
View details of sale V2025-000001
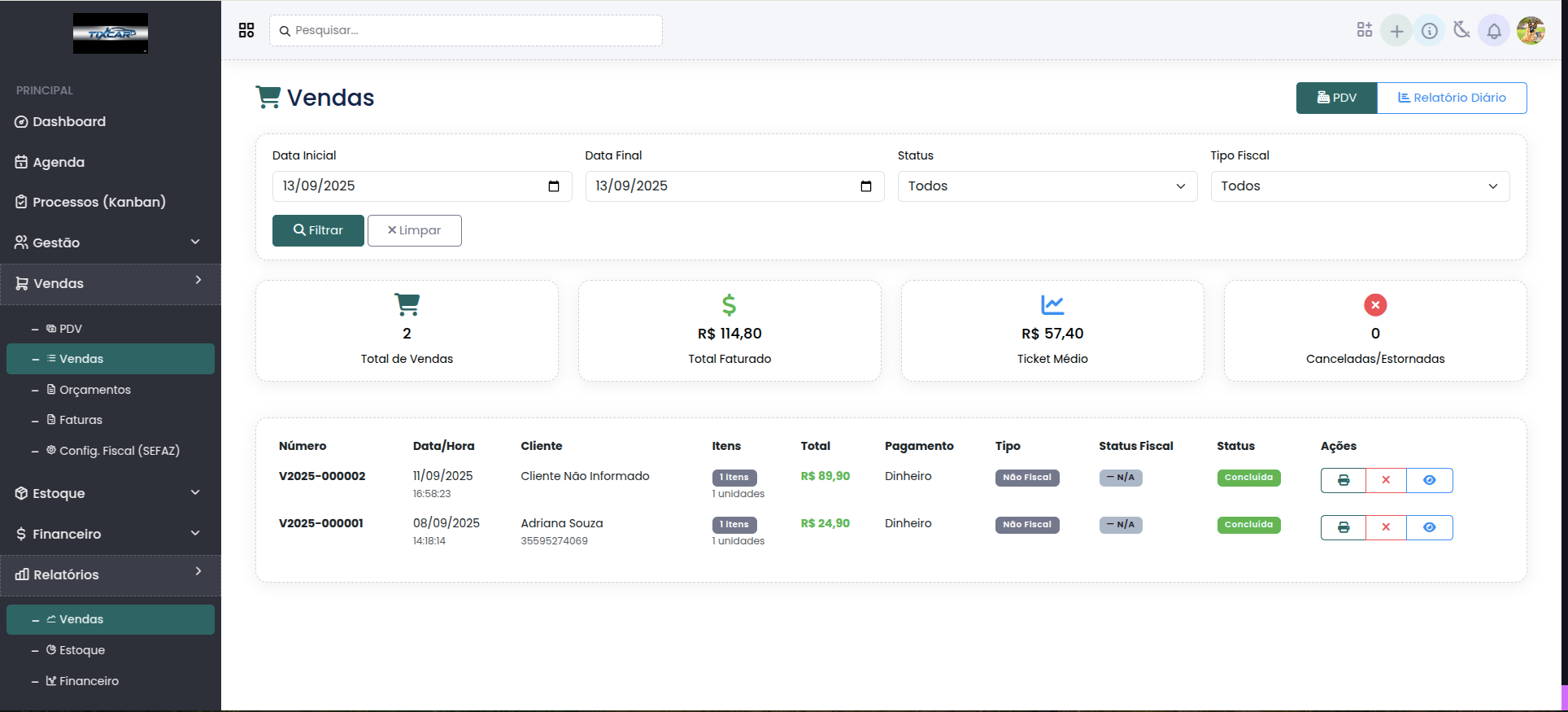tap(1429, 527)
